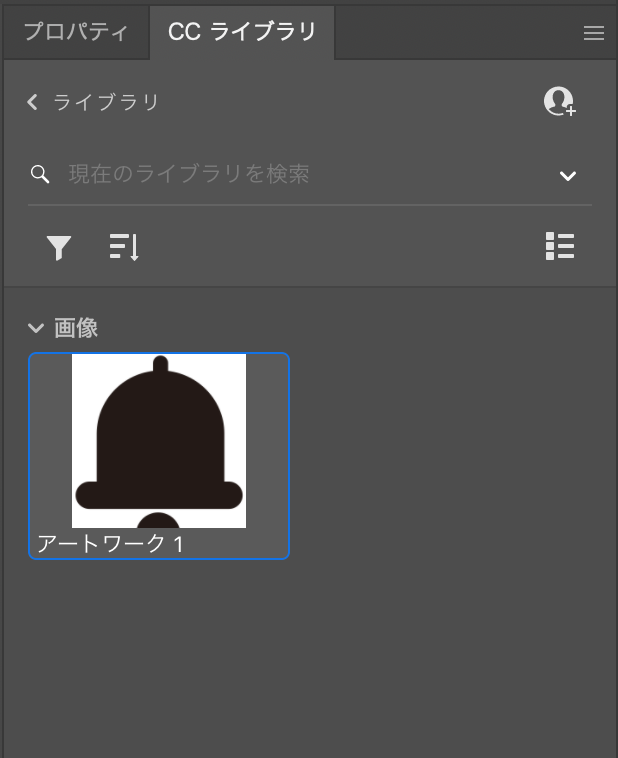The height and width of the screenshot is (758, 618).
Task: Click the 画像 section heading
Action: tap(76, 328)
